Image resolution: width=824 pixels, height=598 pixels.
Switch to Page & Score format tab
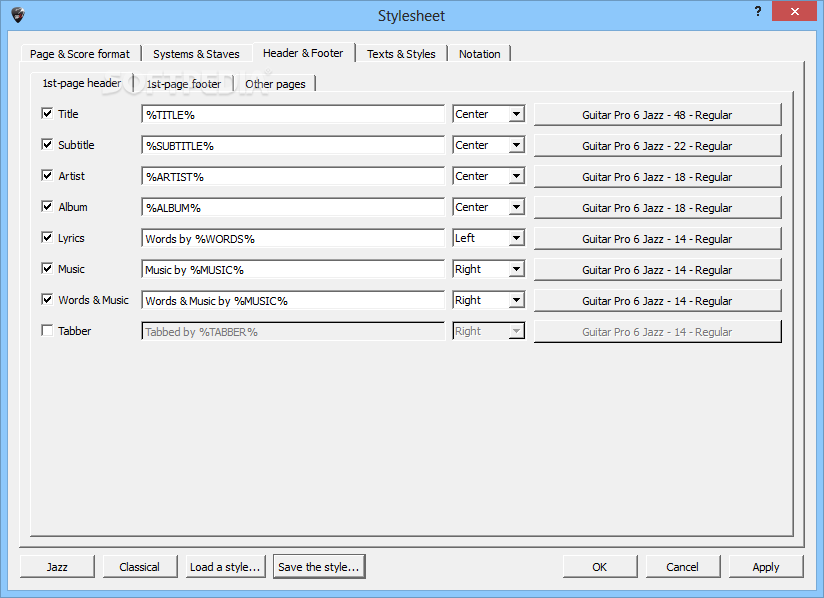point(80,54)
